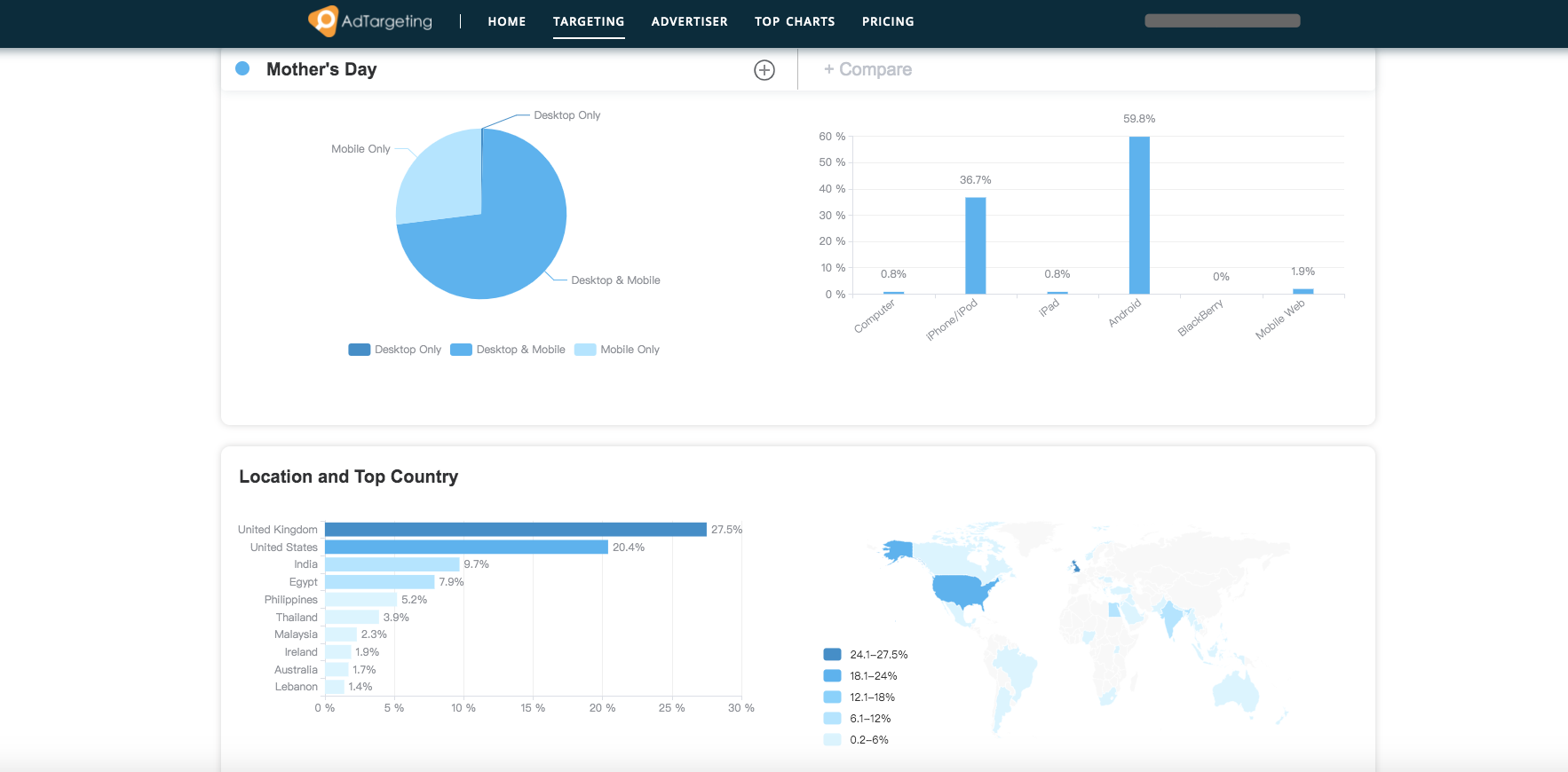Click the United Kingdom bar
The image size is (1568, 772).
coord(516,530)
